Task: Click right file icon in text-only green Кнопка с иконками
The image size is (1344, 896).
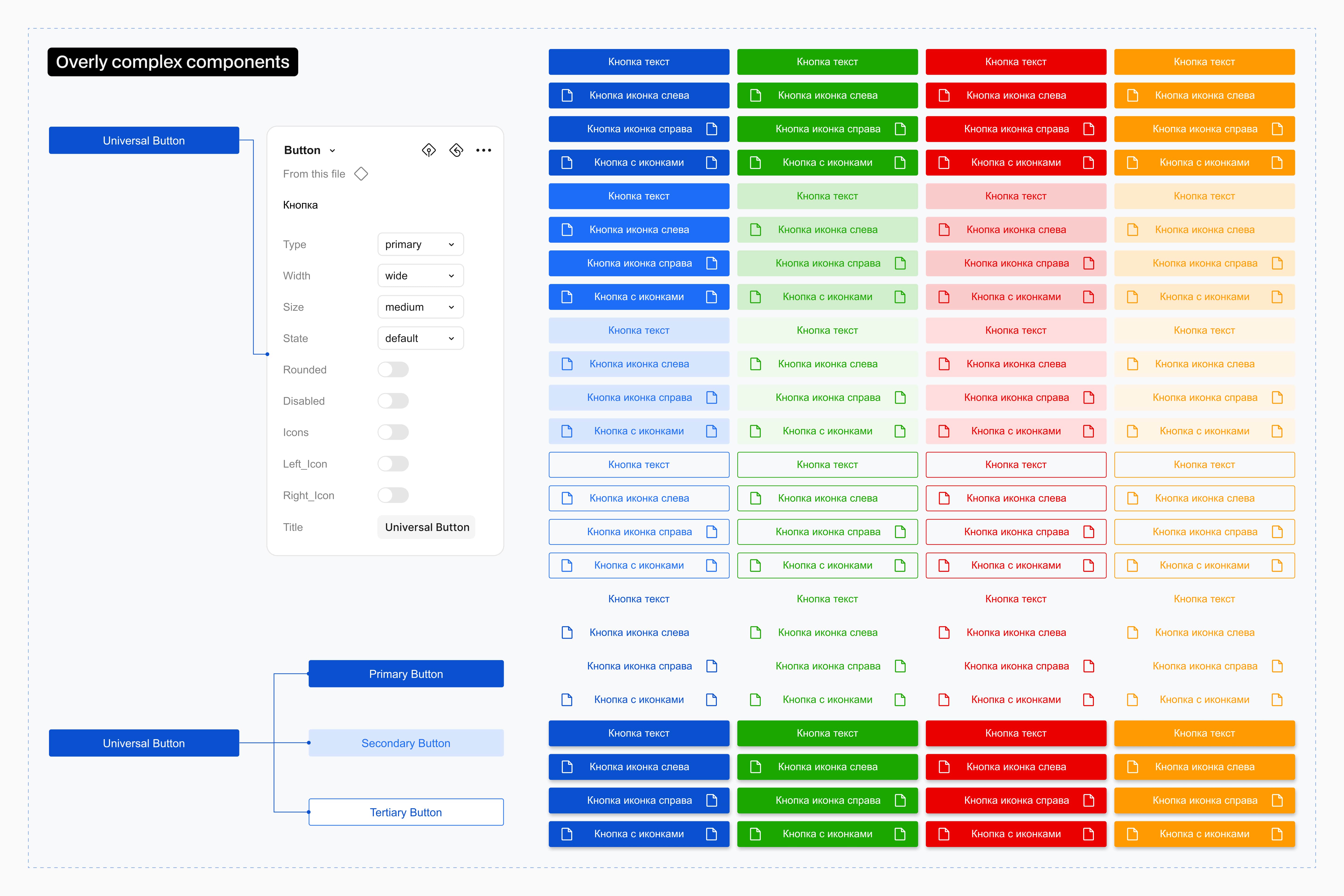Action: 900,700
